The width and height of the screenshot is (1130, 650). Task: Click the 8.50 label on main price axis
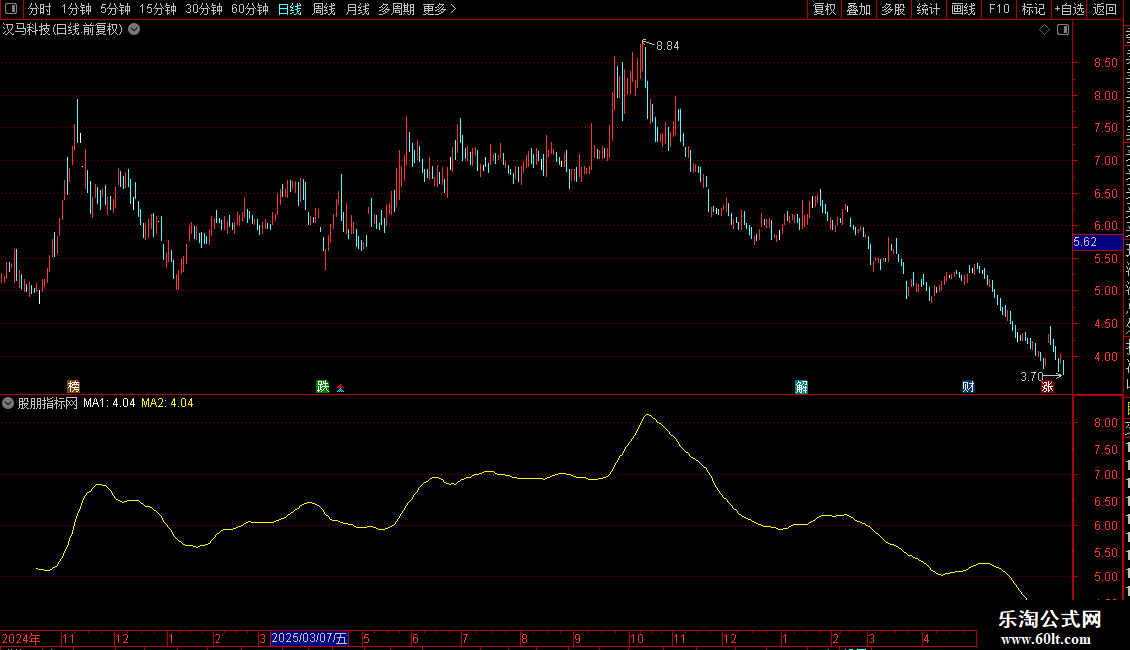tap(1105, 63)
